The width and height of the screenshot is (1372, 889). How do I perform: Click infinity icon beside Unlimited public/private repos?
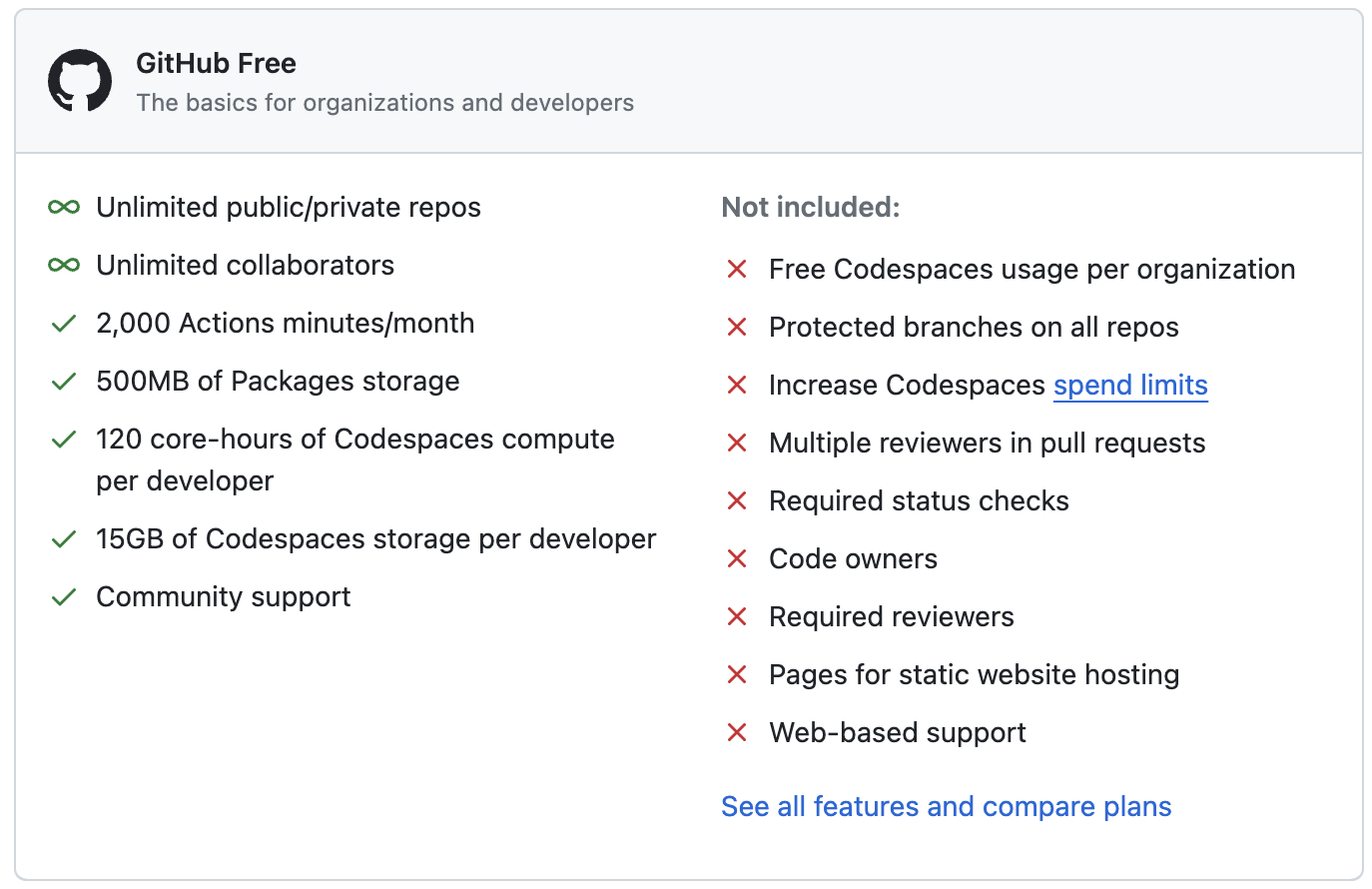64,207
